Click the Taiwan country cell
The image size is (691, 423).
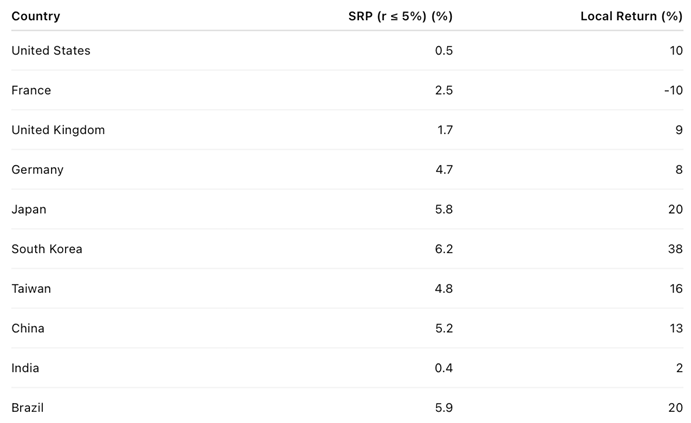(31, 289)
